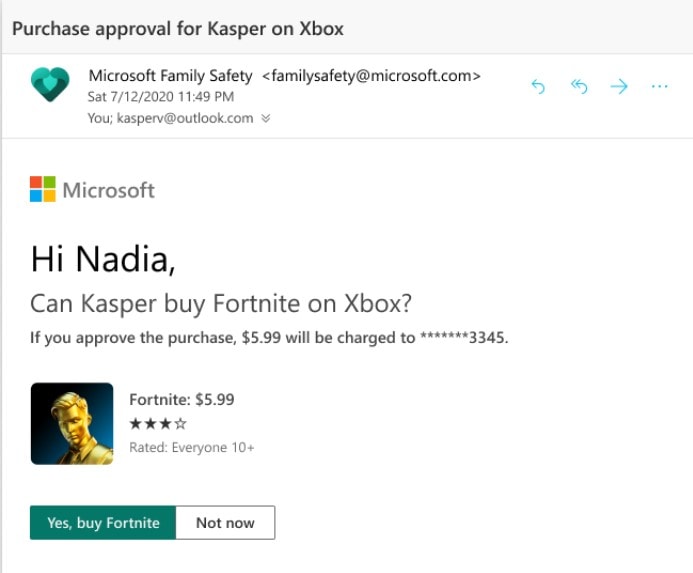Expand the recipients list chevron

pyautogui.click(x=266, y=118)
